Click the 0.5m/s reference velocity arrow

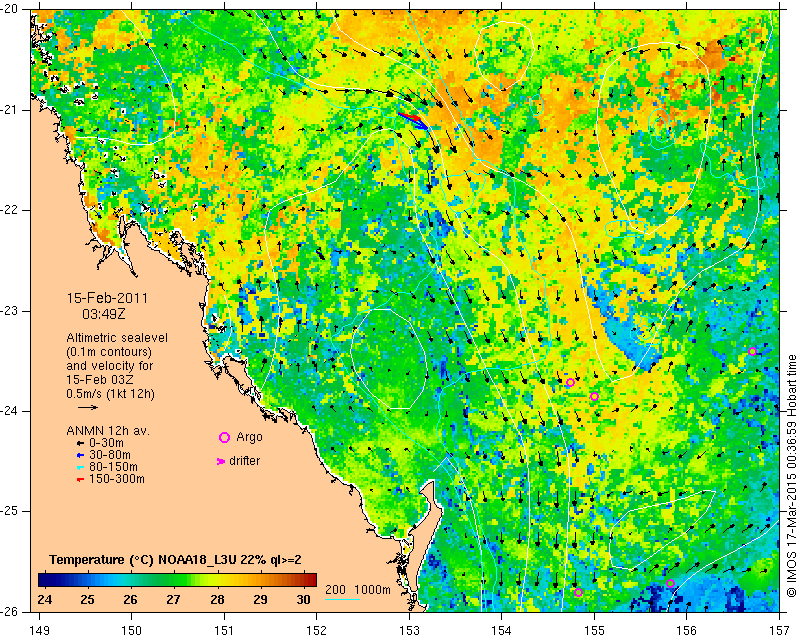88,407
